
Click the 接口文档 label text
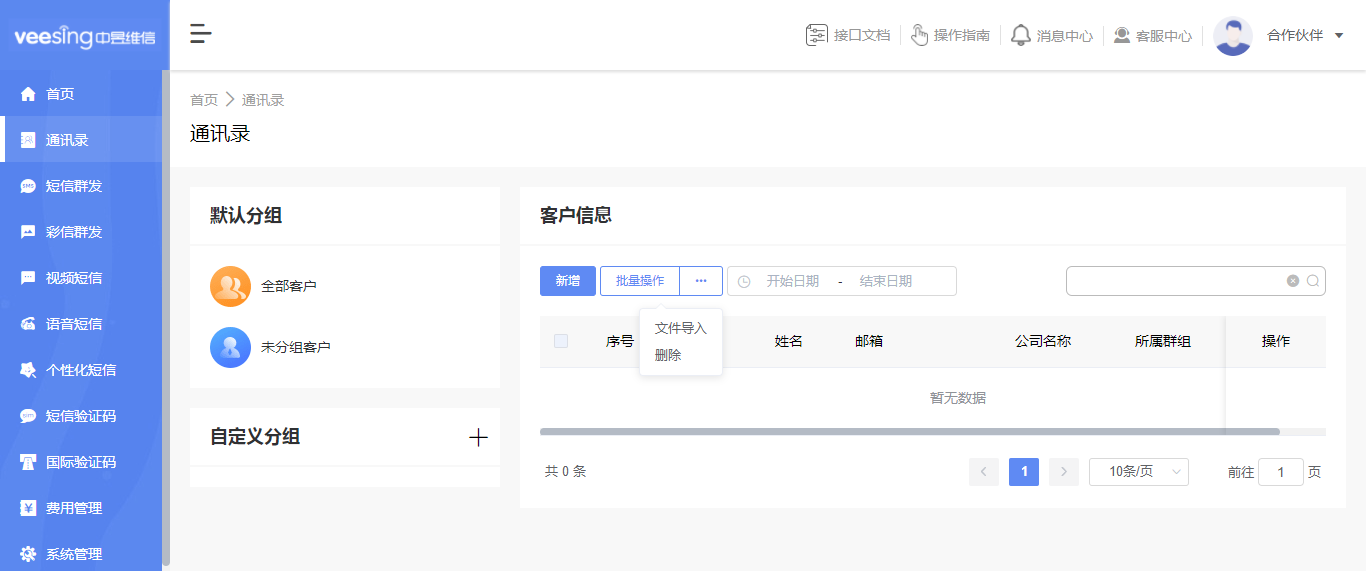coord(862,35)
